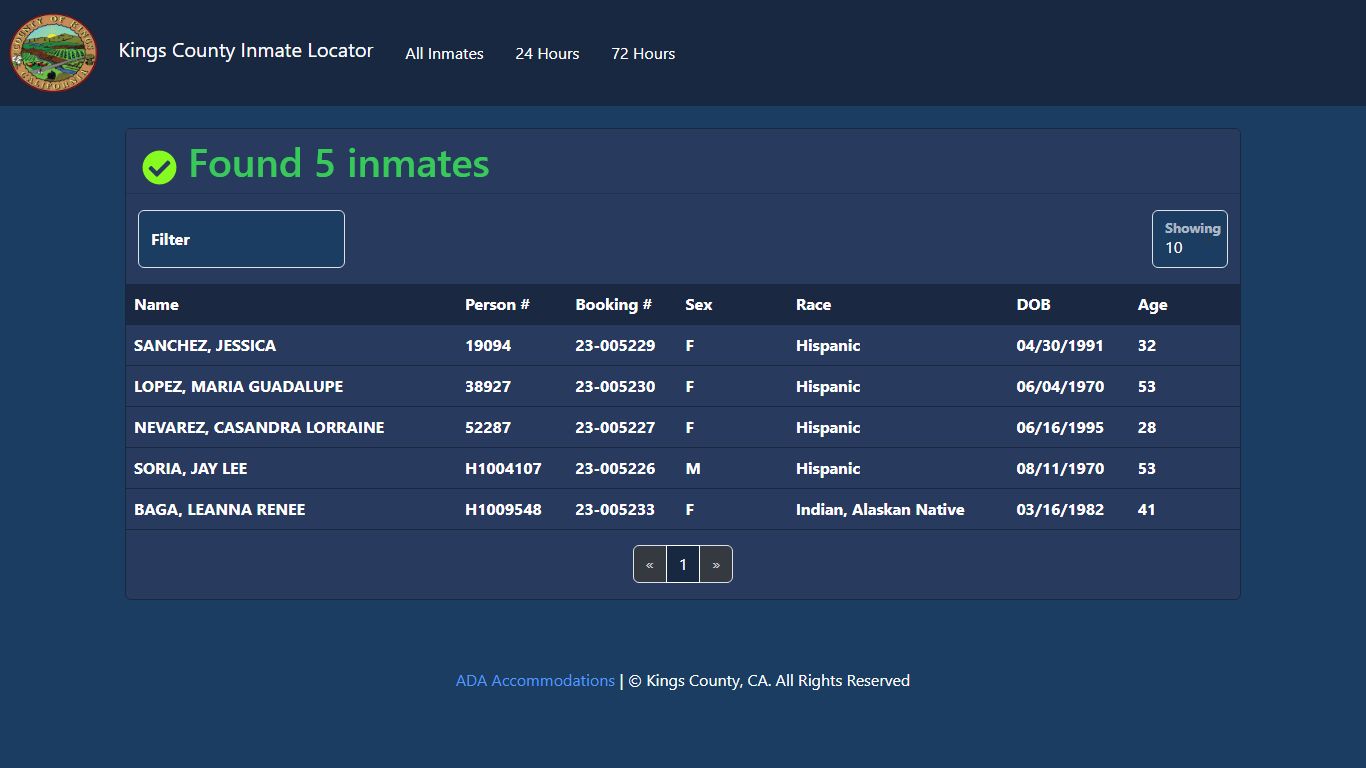
Task: Show inmates booked in 24 Hours
Action: 547,54
